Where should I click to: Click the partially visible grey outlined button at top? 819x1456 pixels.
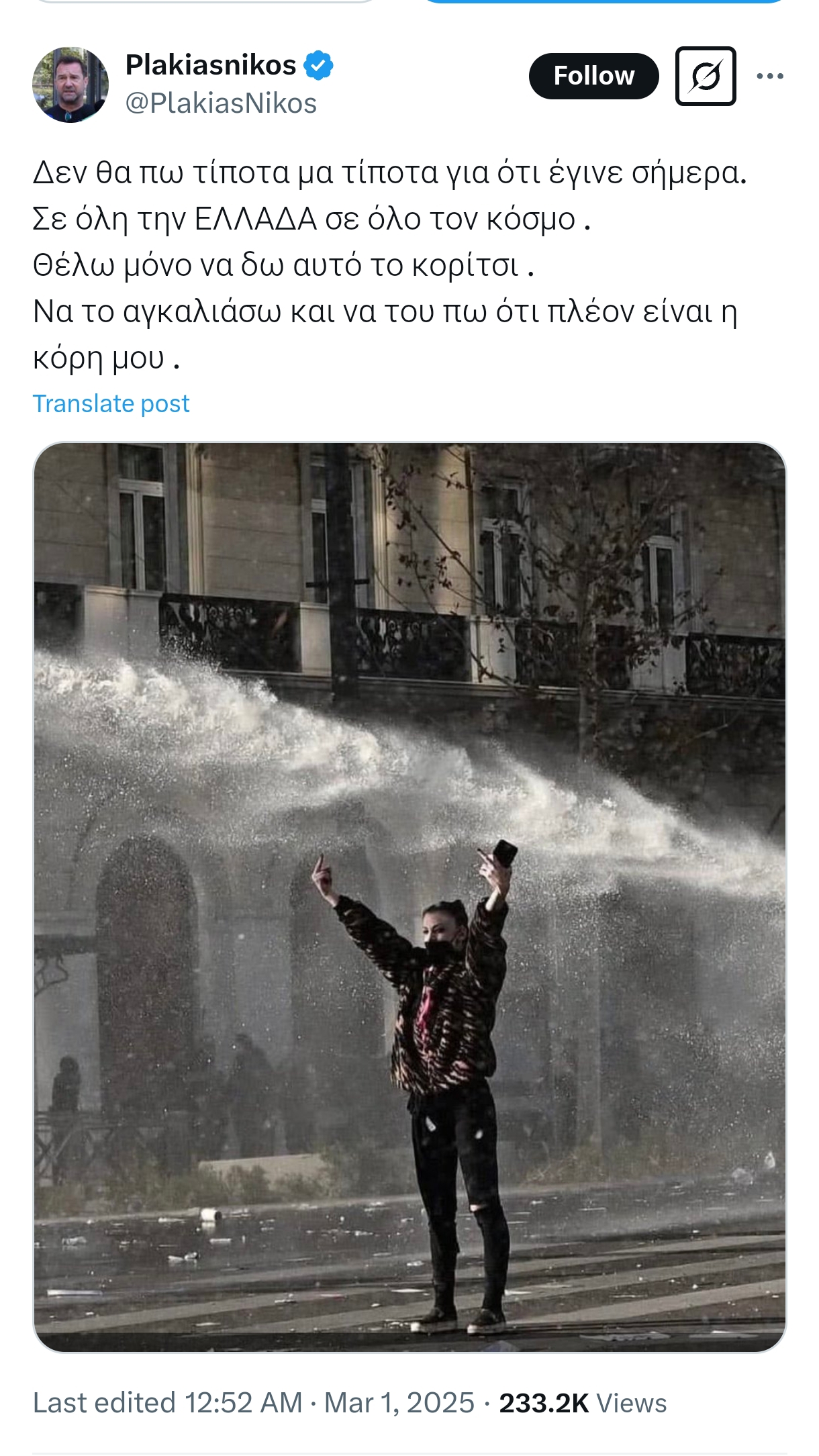pyautogui.click(x=205, y=2)
